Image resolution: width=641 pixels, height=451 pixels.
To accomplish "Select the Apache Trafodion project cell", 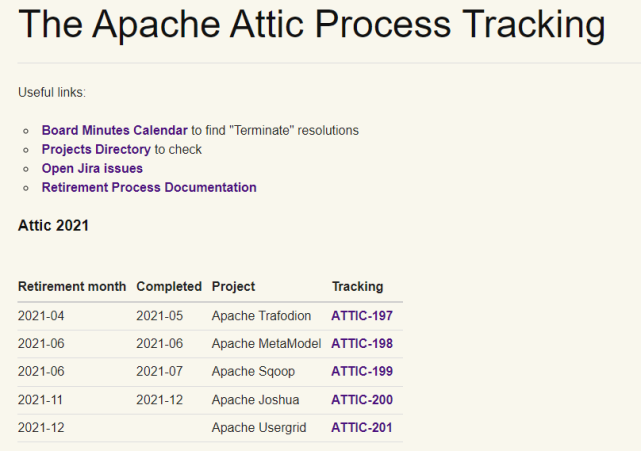I will click(x=261, y=316).
